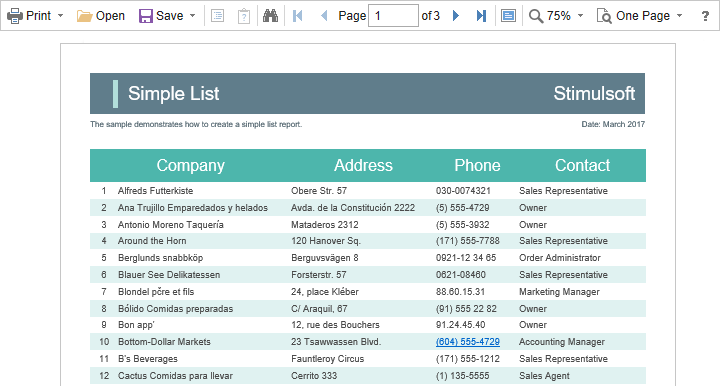Click the Address column header
The image size is (720, 386).
pos(363,165)
